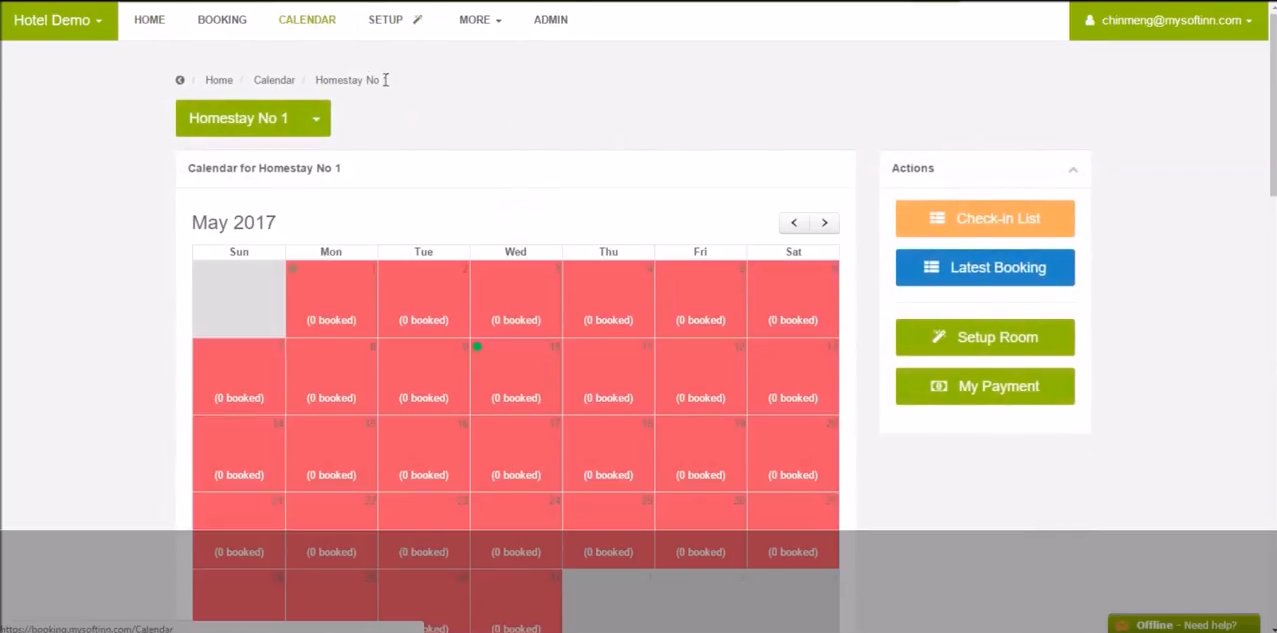Select Thursday May 11 calendar cell
The width and height of the screenshot is (1277, 633).
coord(608,376)
